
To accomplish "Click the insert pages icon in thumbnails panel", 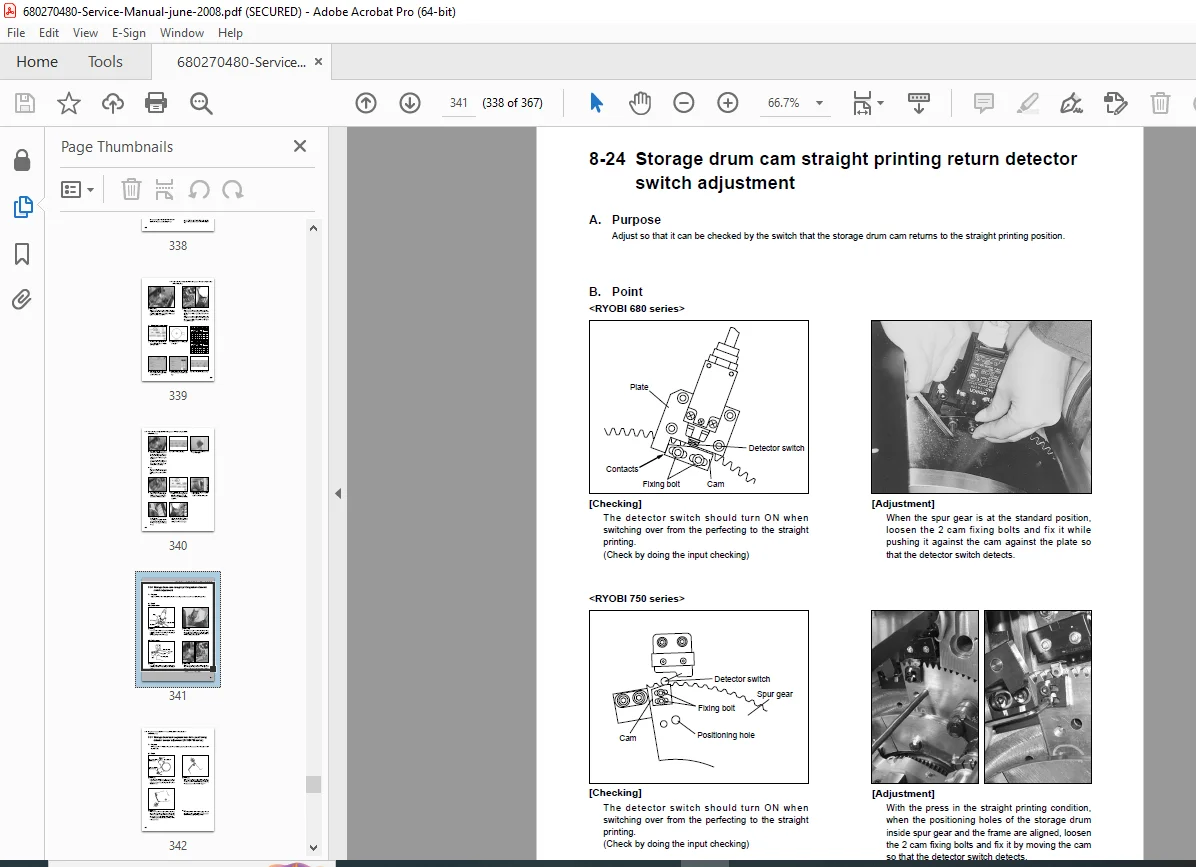I will [164, 189].
